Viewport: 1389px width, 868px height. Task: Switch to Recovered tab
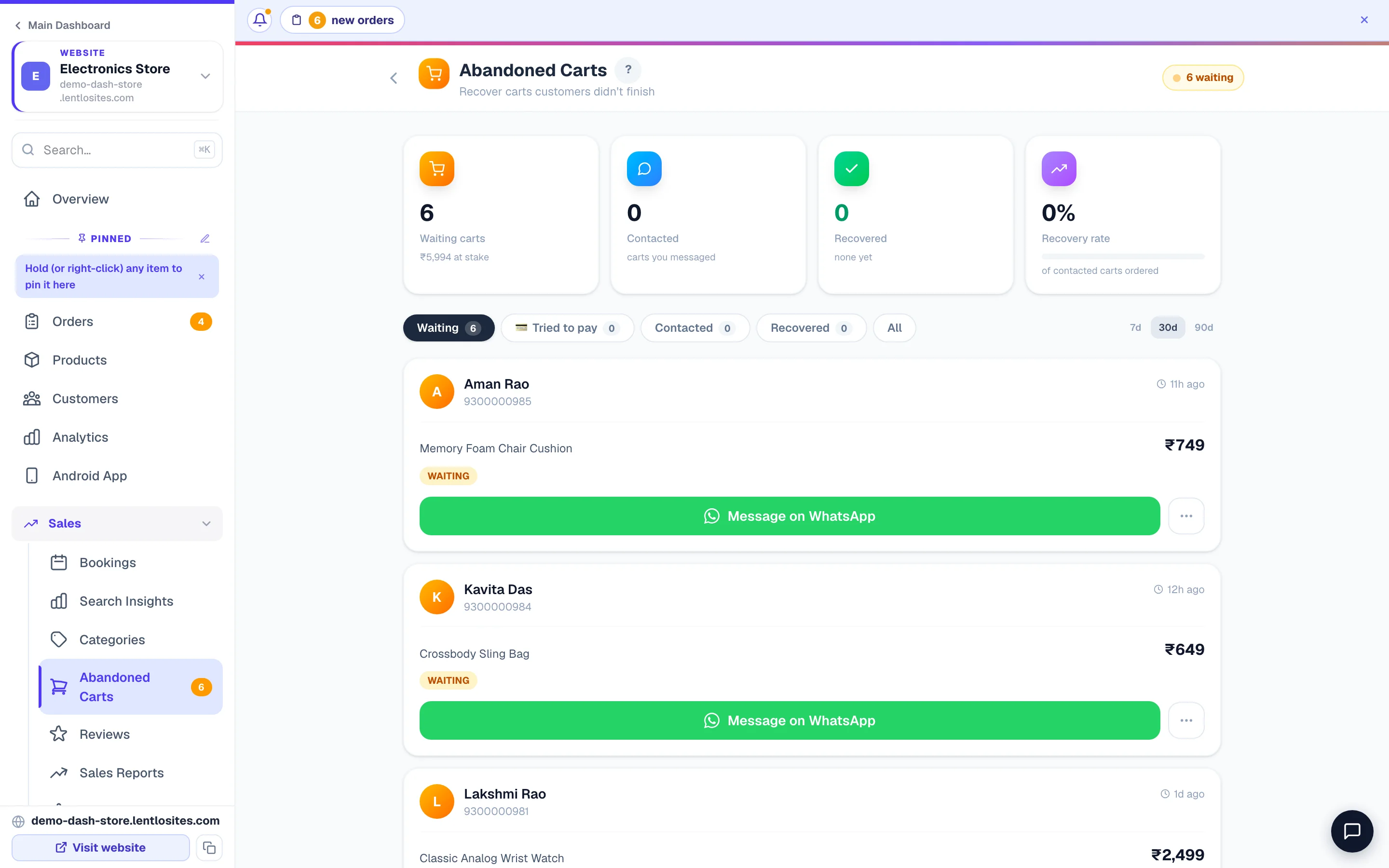coord(811,328)
